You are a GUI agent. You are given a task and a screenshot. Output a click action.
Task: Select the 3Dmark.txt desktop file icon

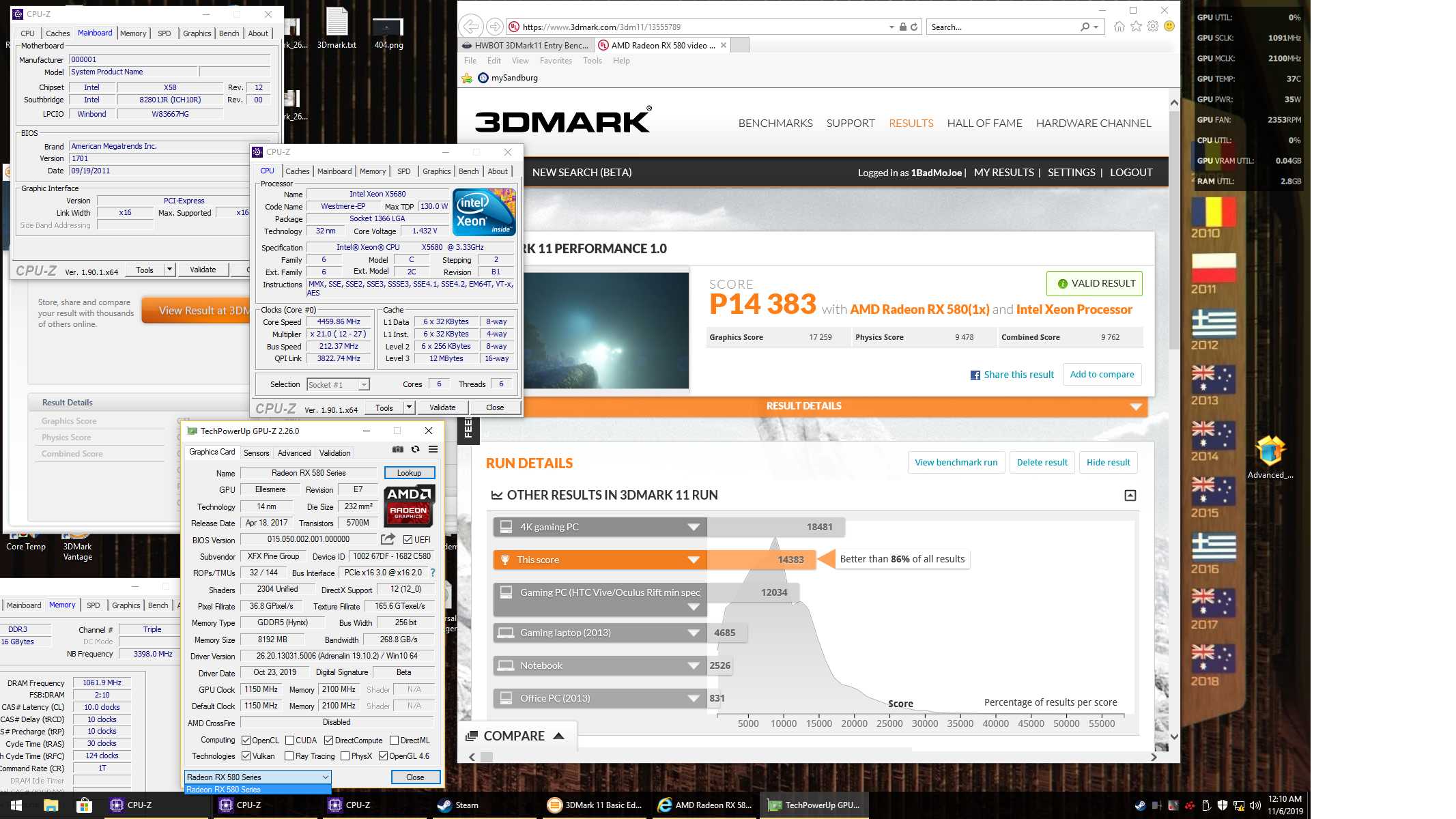pyautogui.click(x=337, y=28)
